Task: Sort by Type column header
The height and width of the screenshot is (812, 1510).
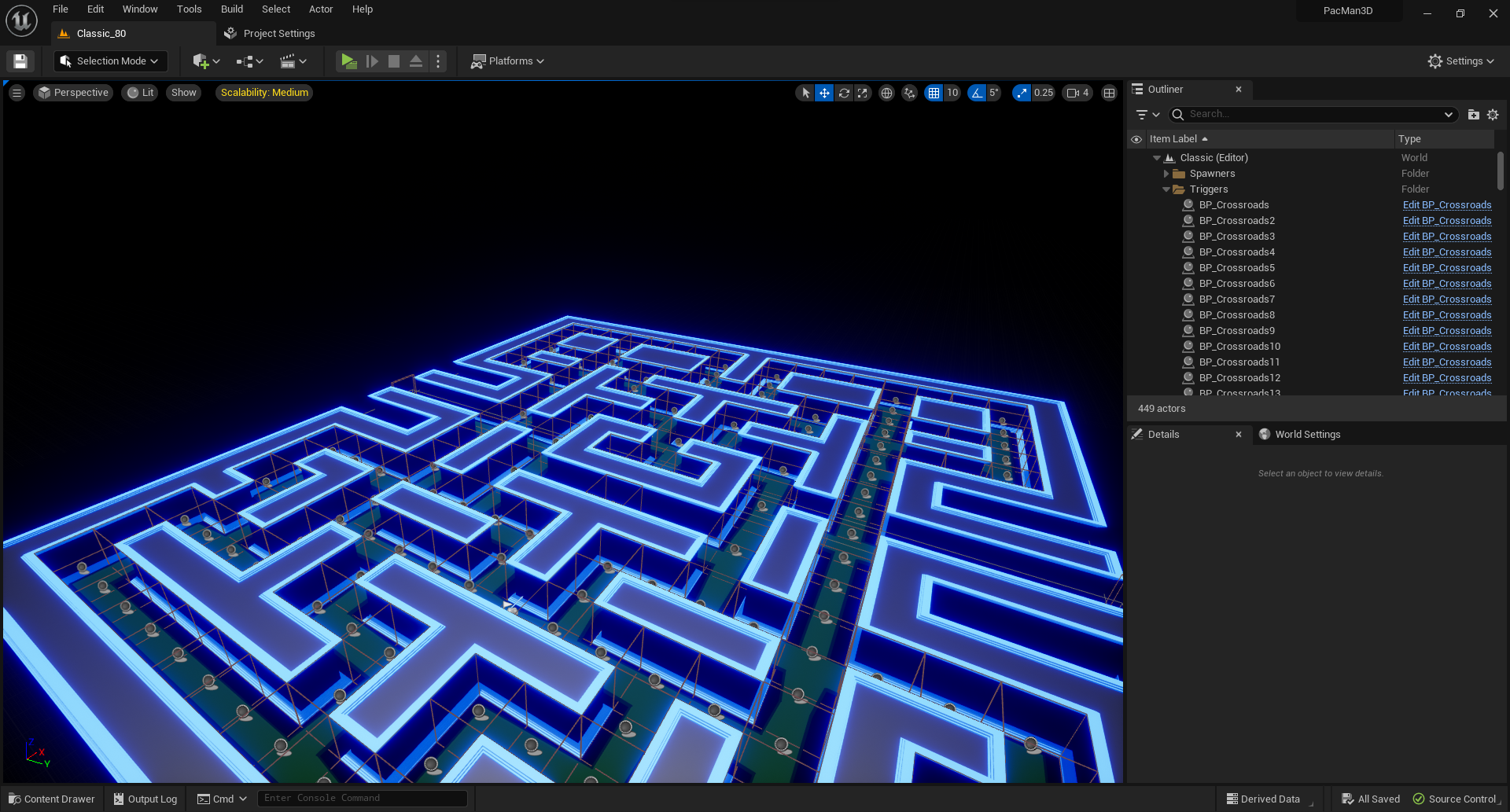Action: tap(1444, 139)
